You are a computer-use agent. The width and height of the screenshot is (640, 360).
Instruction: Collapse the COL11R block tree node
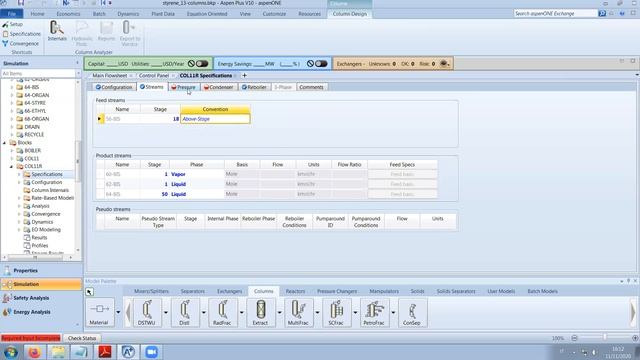[12, 166]
